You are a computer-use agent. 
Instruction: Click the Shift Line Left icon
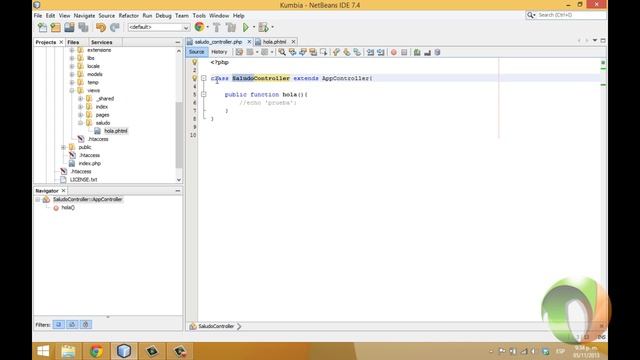pos(370,52)
